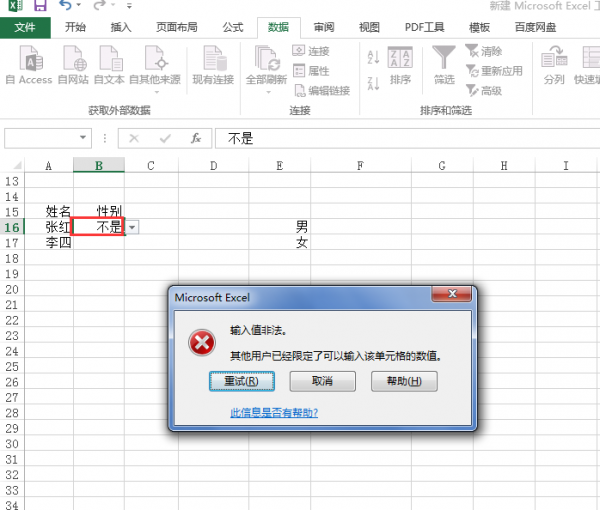Open the 文件 menu

pos(25,28)
